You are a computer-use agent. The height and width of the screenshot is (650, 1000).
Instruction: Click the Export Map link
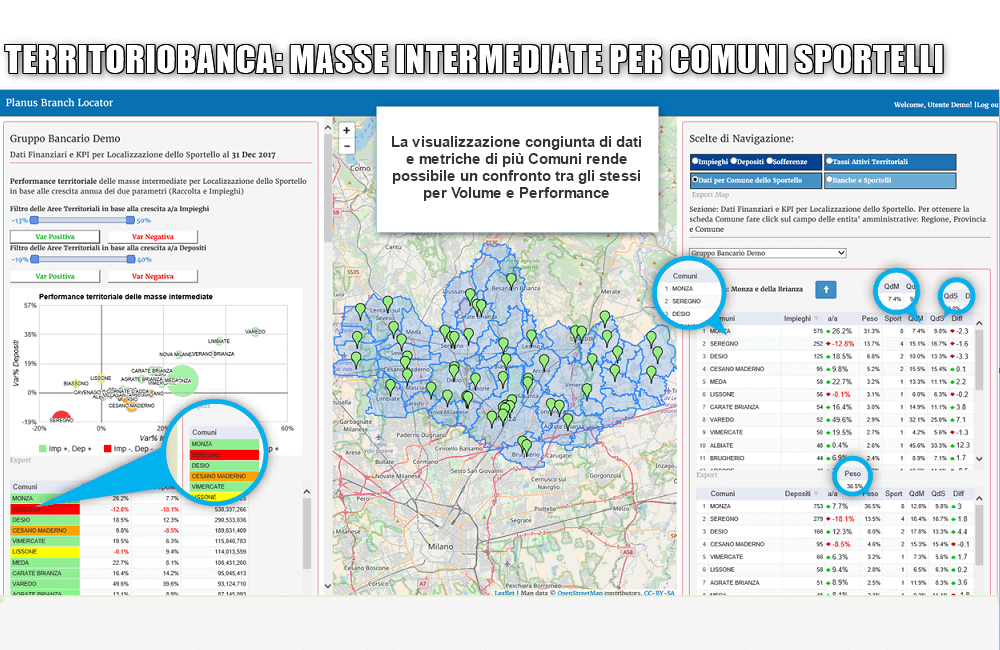tap(710, 195)
